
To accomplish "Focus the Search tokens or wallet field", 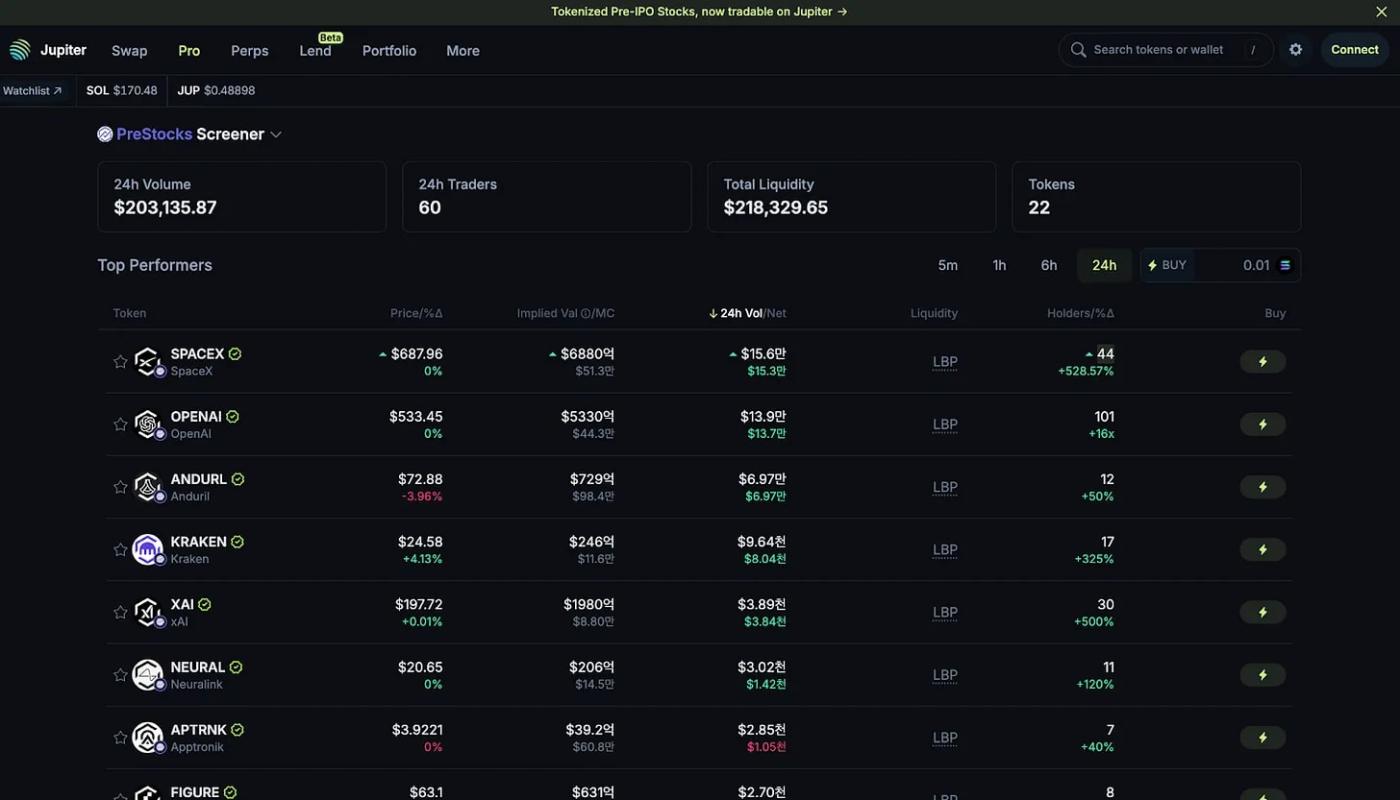I will click(x=1166, y=50).
